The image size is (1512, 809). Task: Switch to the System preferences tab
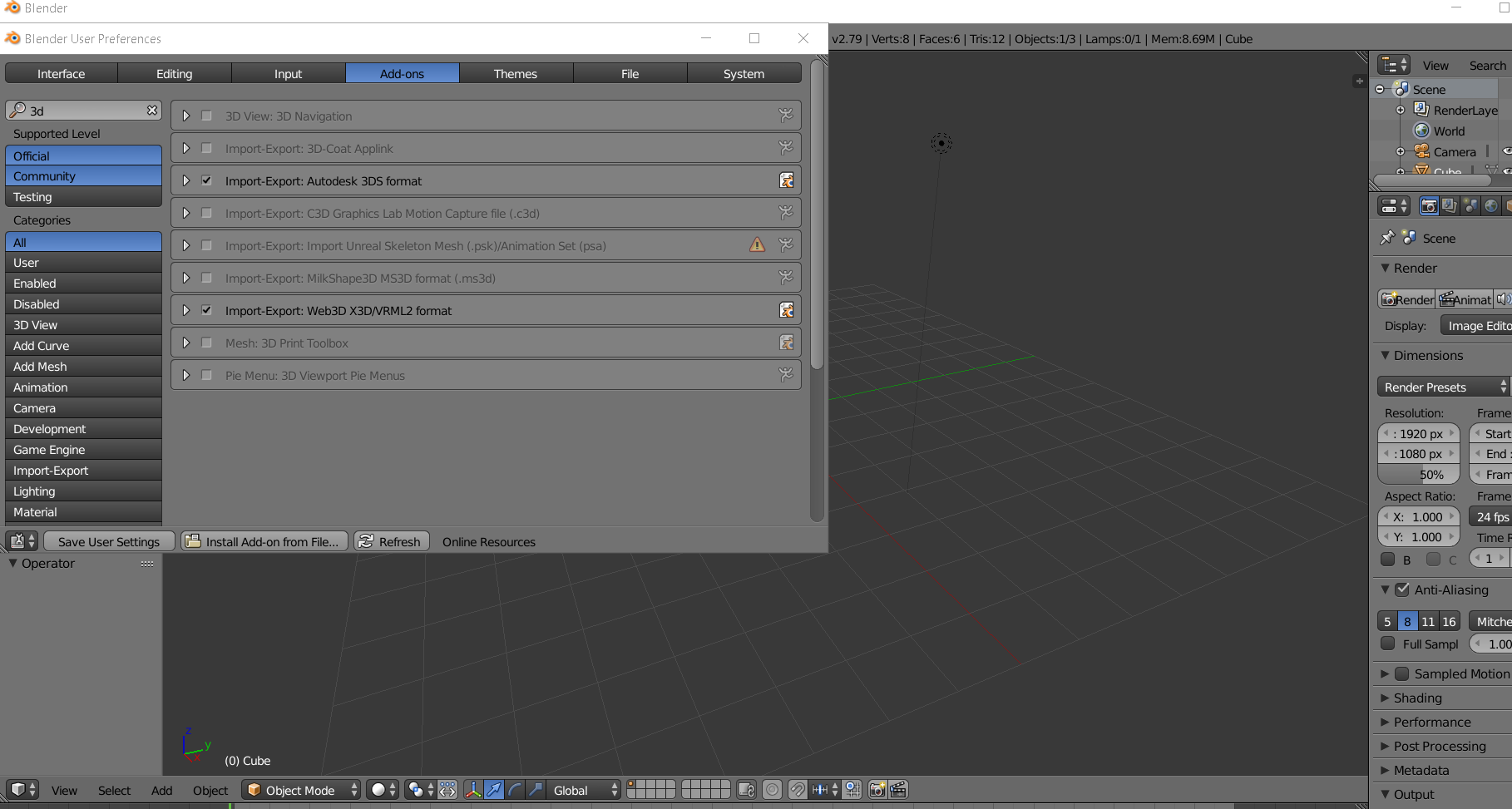pyautogui.click(x=744, y=73)
